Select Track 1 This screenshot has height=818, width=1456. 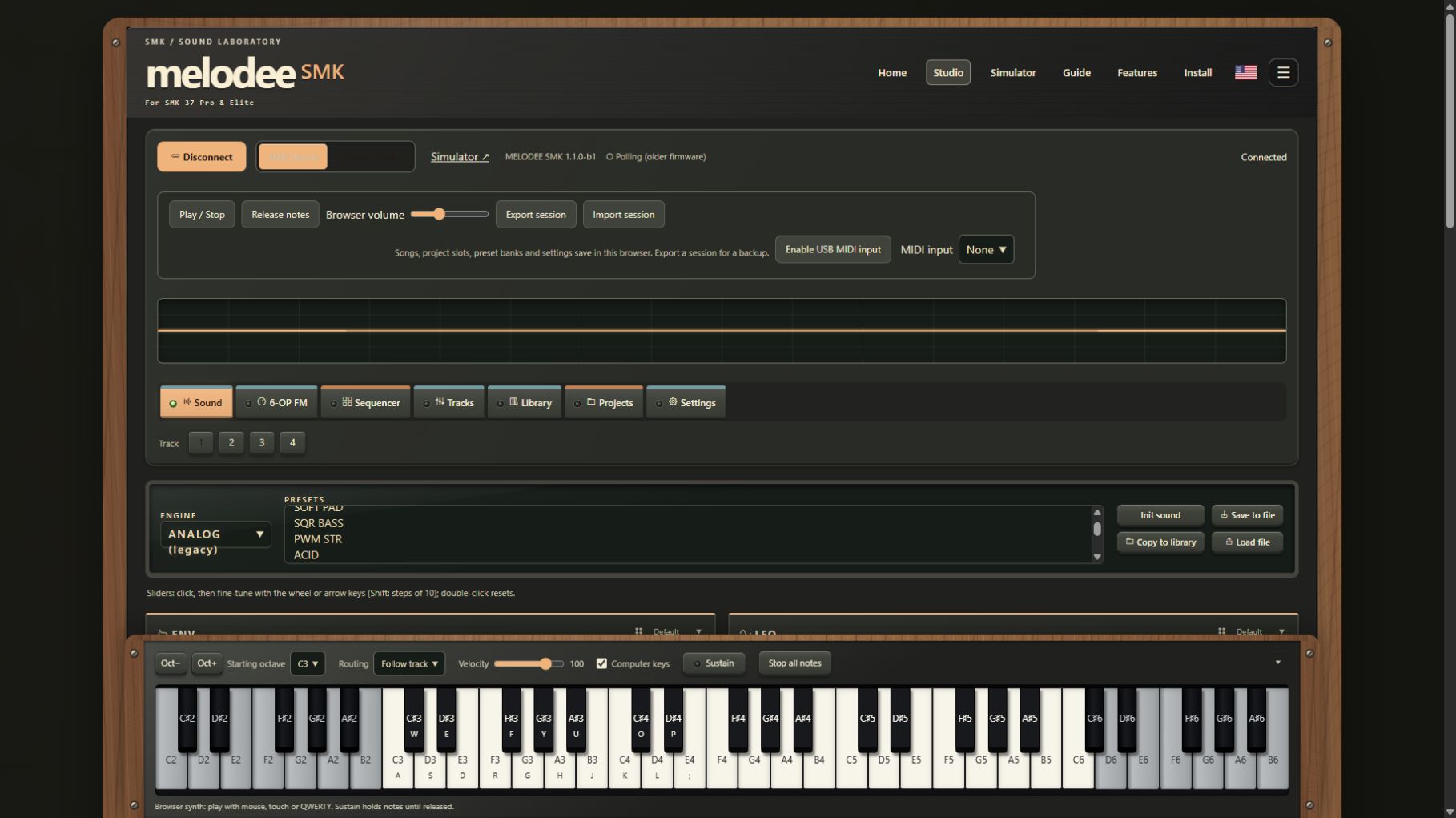click(x=201, y=442)
